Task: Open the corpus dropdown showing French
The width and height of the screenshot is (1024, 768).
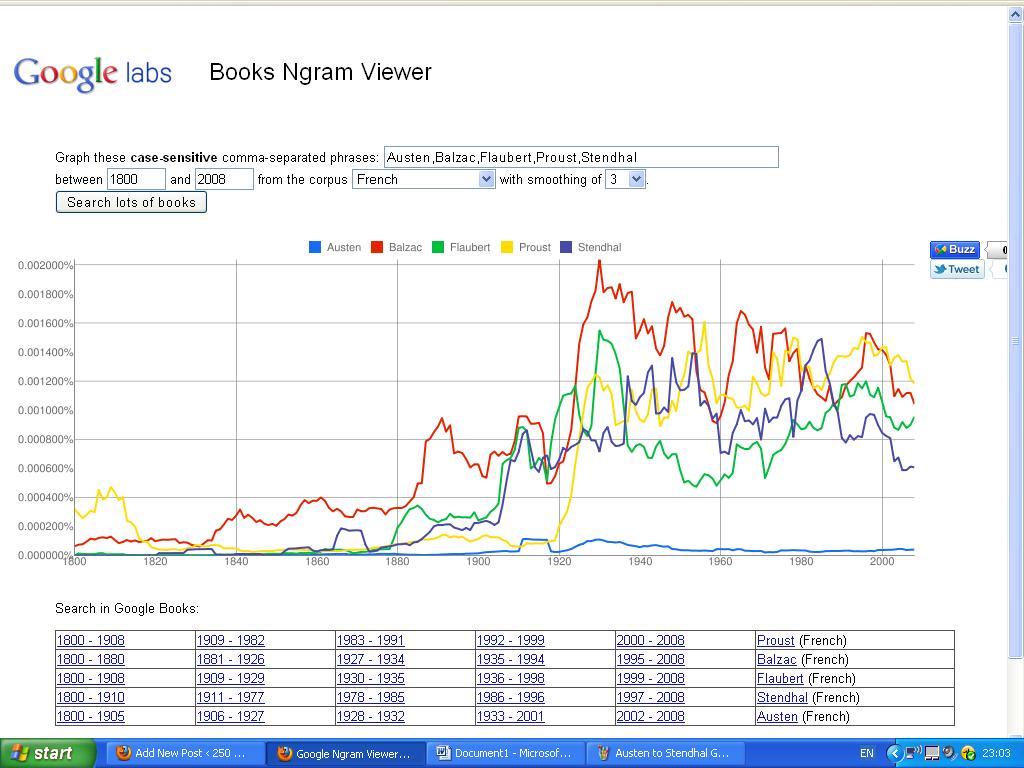Action: 423,179
